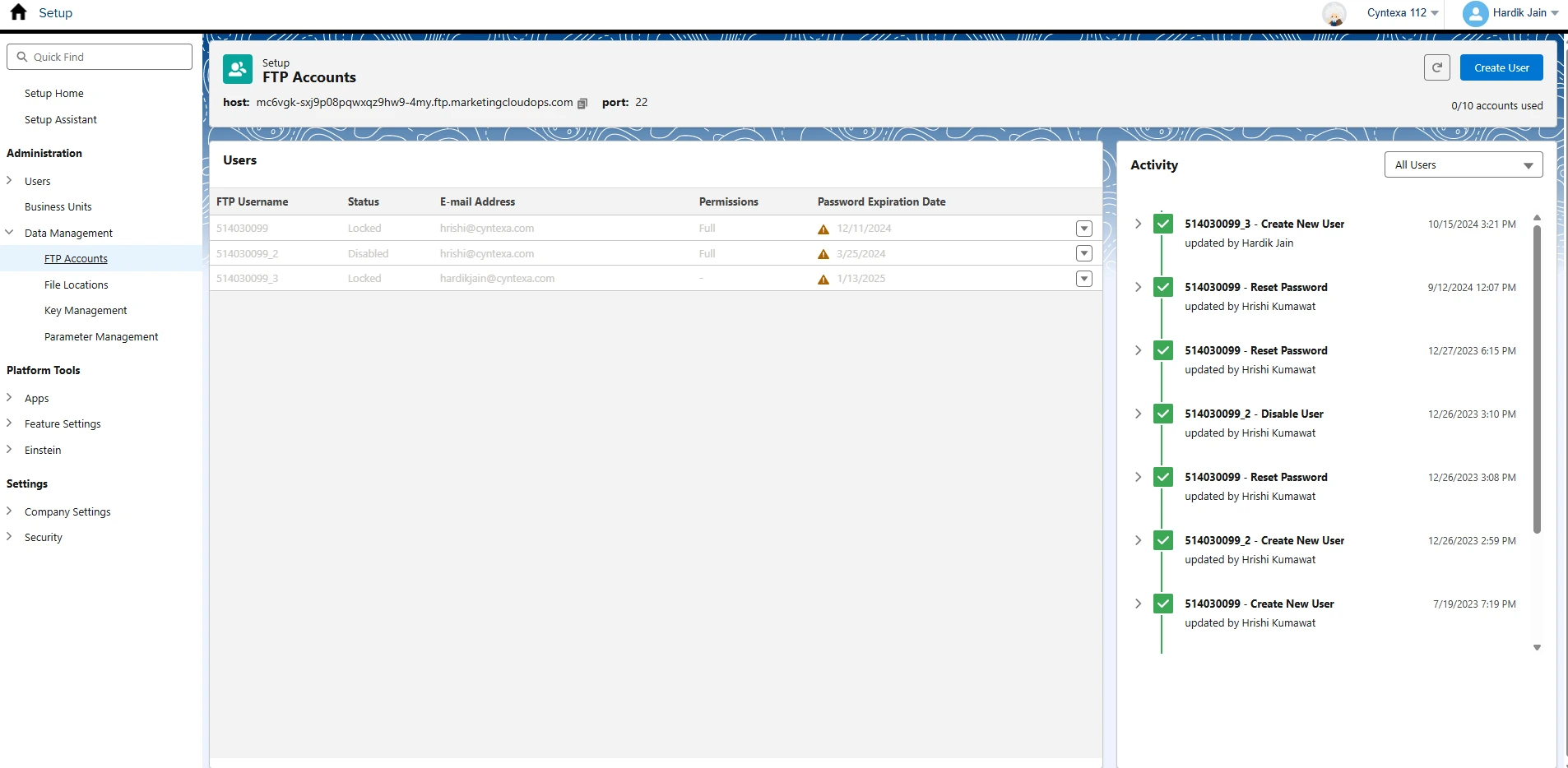Screen dimensions: 1568x768
Task: Click the FTP Accounts header icon
Action: pos(238,70)
